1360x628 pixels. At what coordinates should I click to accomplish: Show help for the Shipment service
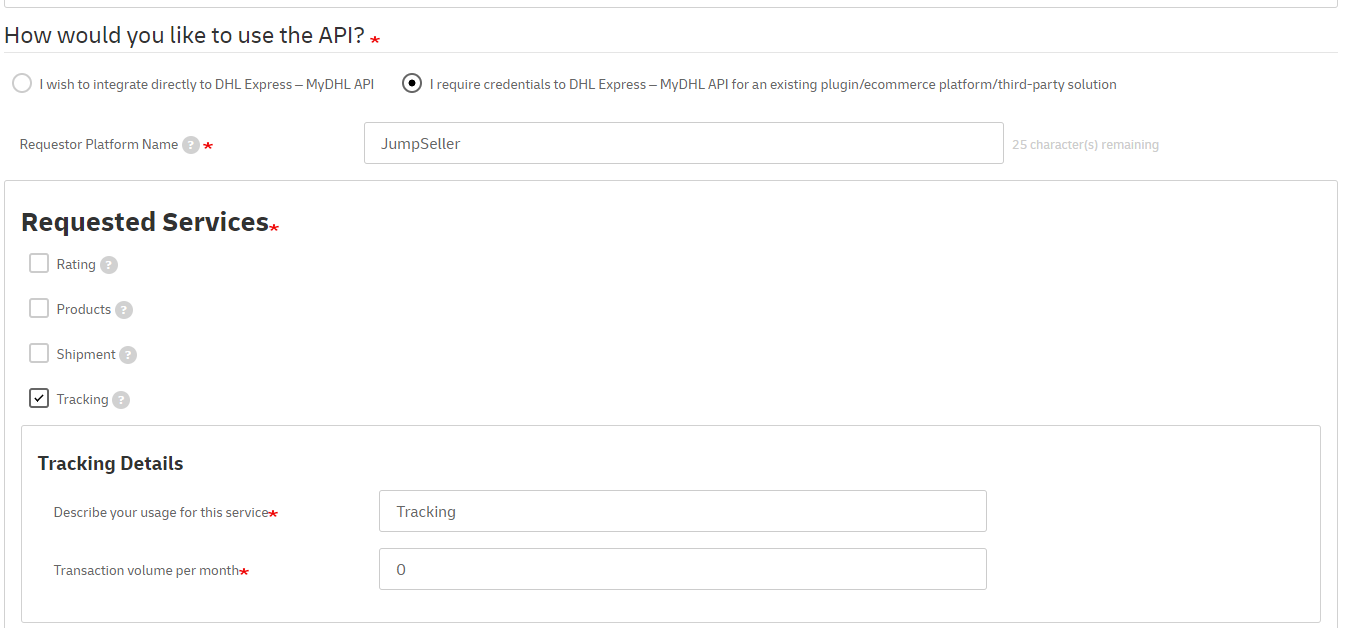128,355
